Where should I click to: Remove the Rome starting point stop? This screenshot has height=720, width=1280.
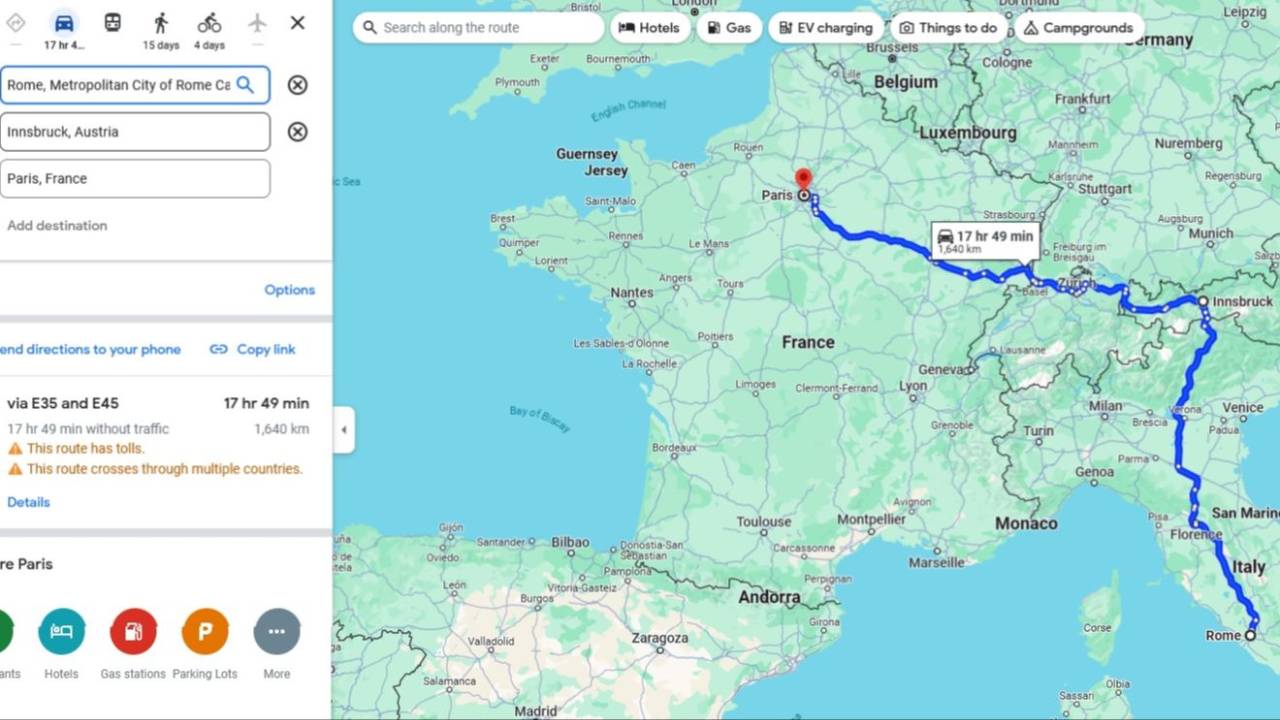coord(297,85)
